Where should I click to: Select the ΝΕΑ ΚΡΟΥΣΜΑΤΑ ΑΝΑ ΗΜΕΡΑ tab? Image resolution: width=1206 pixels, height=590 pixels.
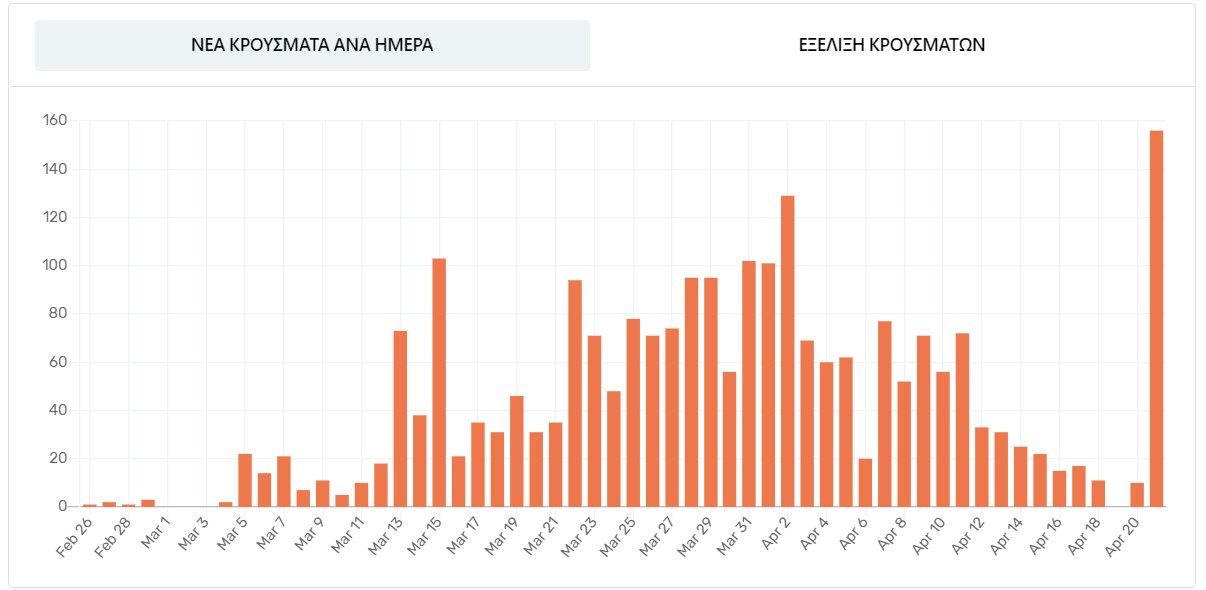pyautogui.click(x=312, y=46)
